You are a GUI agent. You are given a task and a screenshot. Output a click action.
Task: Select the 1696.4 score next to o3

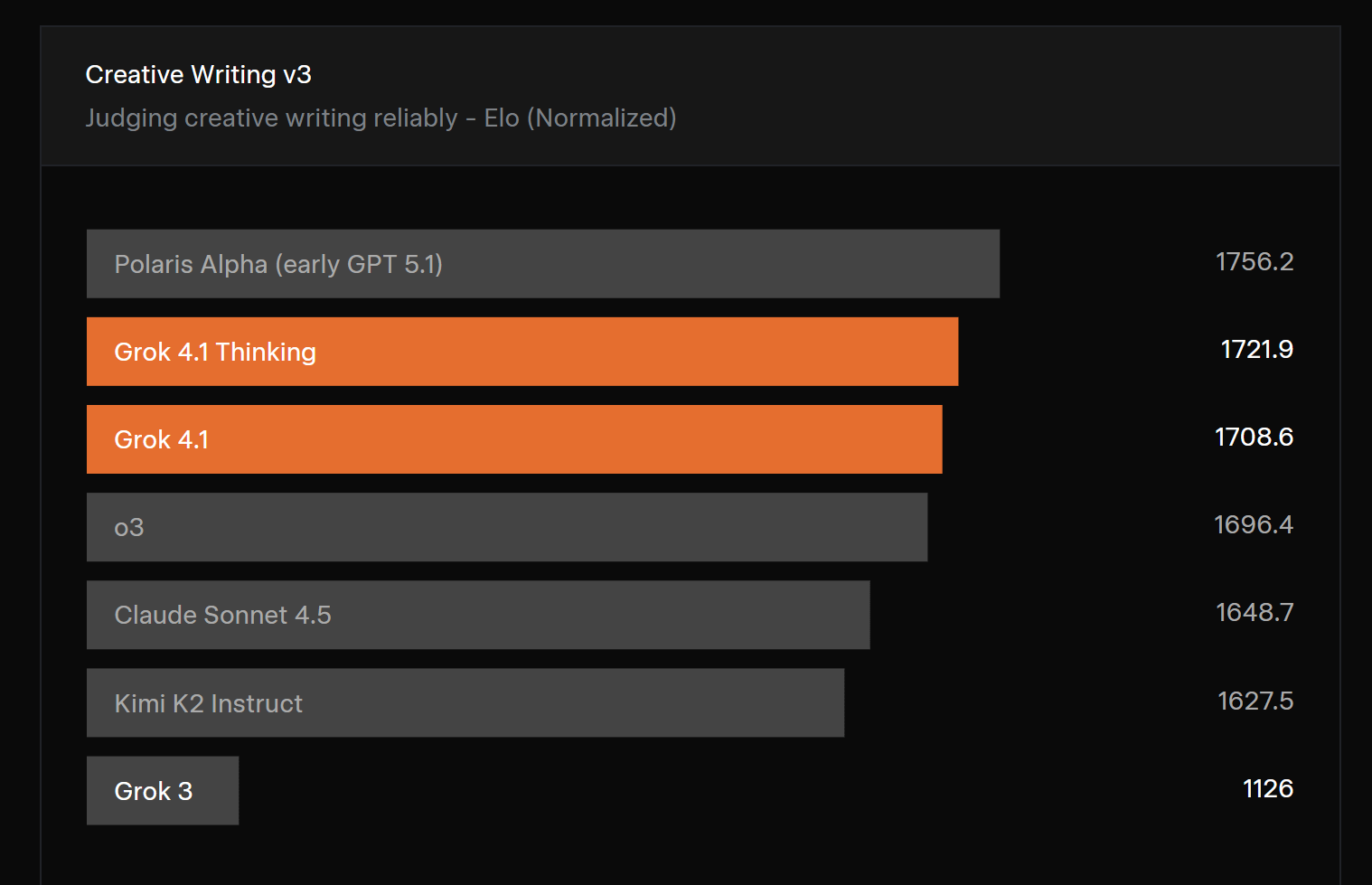click(1253, 525)
